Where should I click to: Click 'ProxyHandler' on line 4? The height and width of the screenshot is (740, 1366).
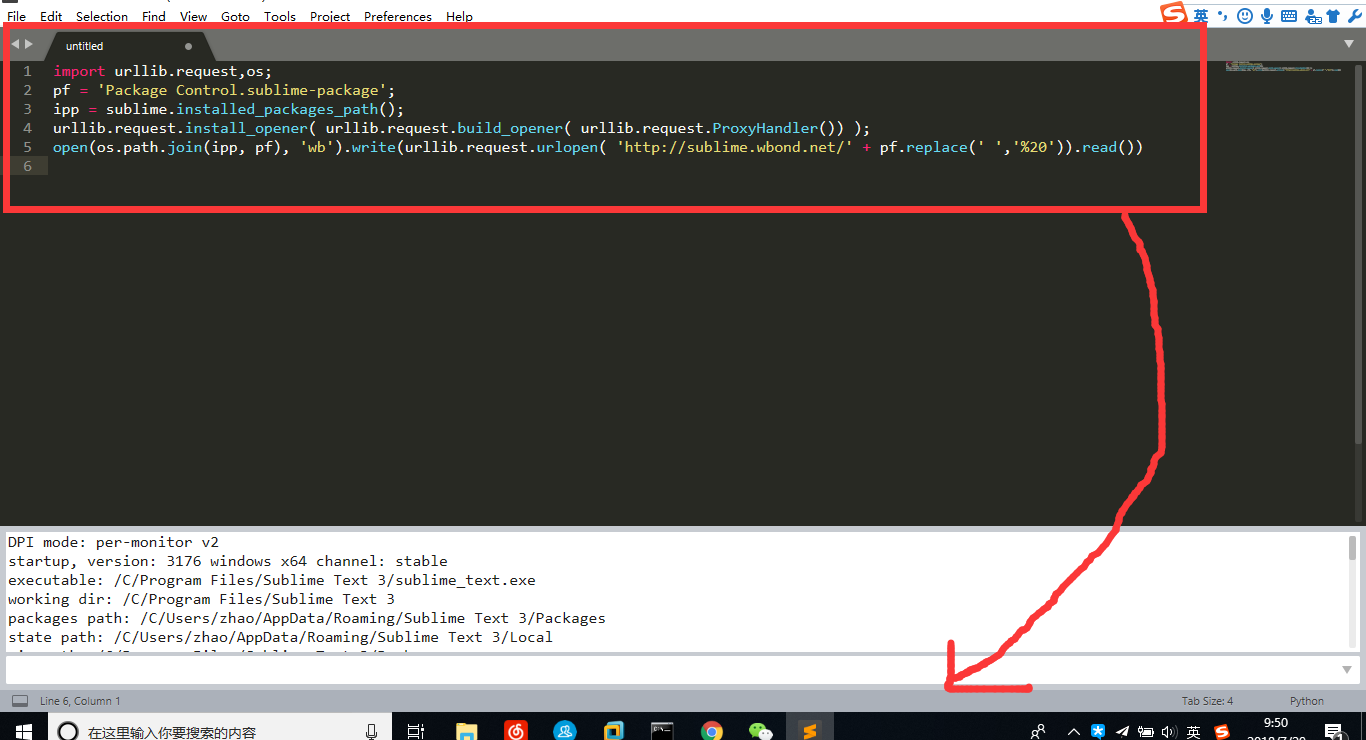(x=765, y=128)
